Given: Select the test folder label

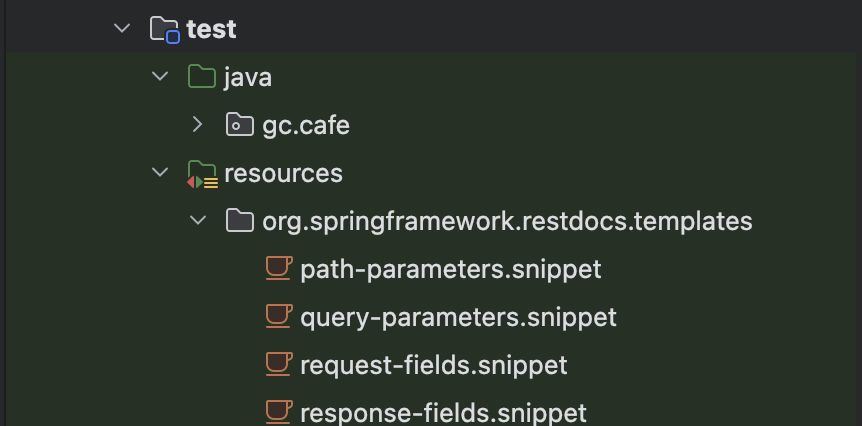Looking at the screenshot, I should 211,29.
